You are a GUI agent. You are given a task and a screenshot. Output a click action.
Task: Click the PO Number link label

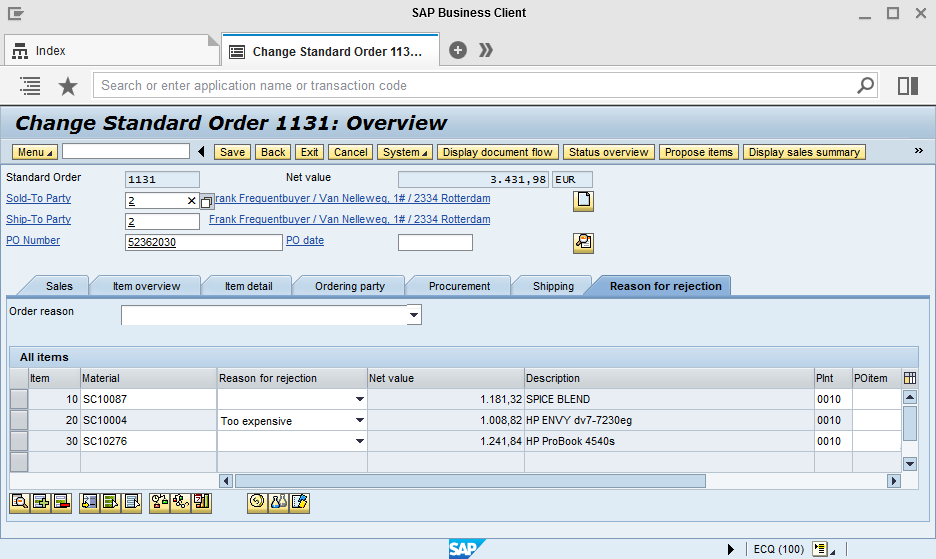pos(33,240)
